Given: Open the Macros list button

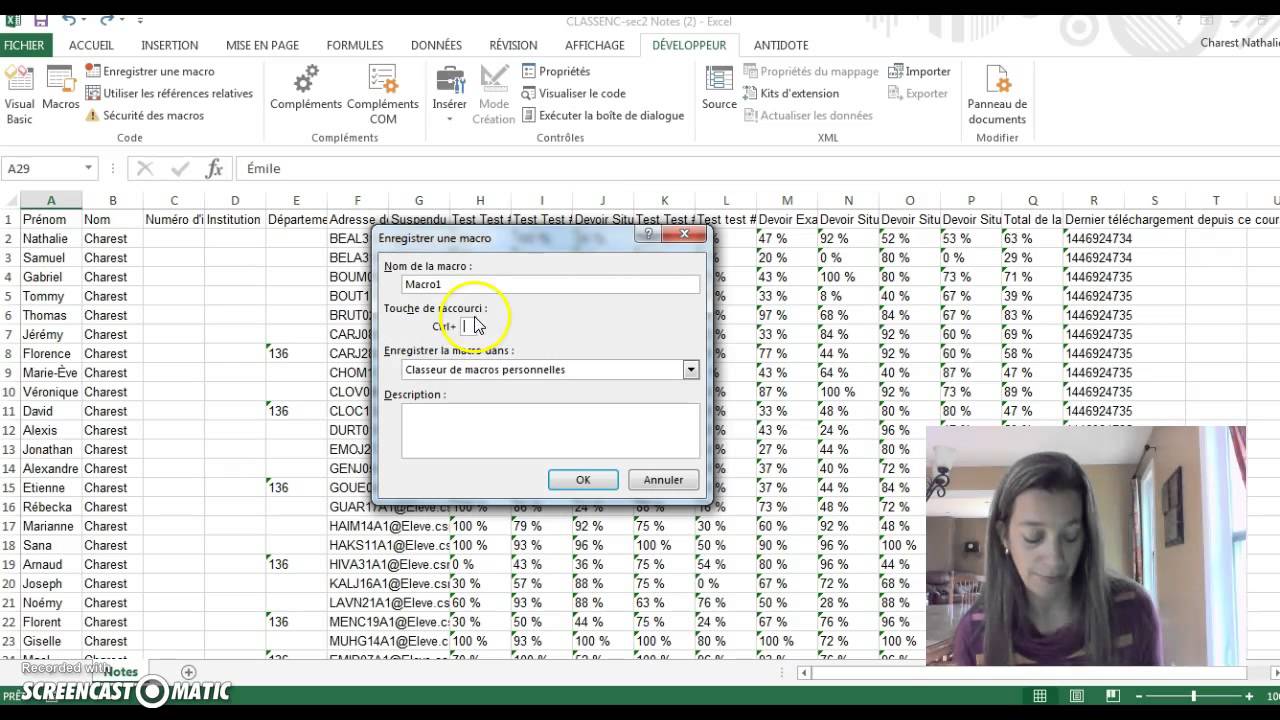Looking at the screenshot, I should (x=60, y=89).
